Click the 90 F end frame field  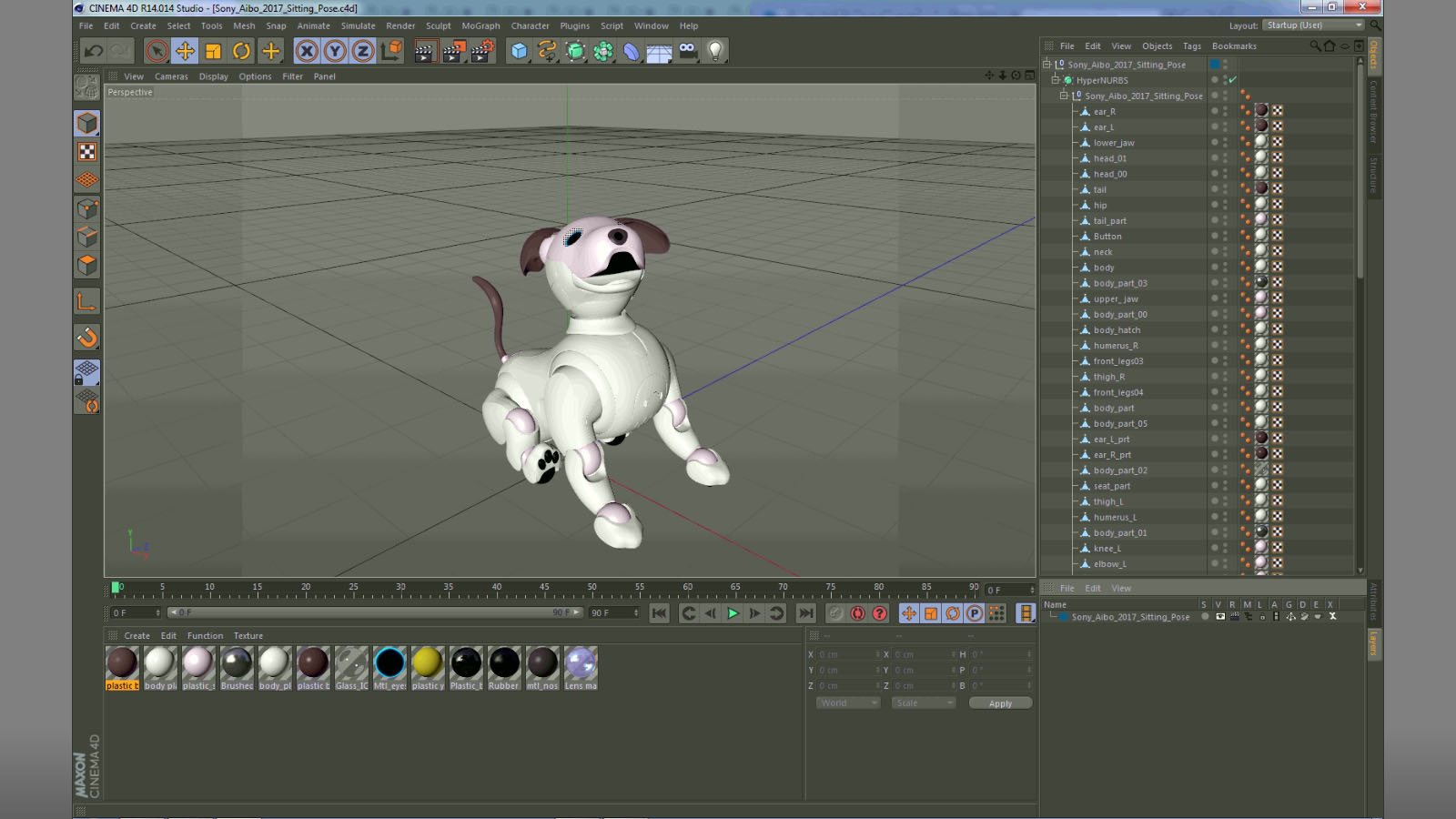(613, 612)
